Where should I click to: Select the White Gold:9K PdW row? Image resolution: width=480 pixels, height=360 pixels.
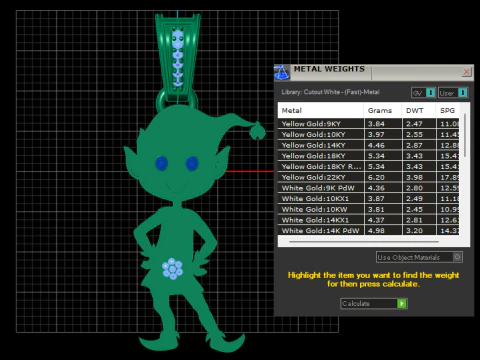click(368, 188)
